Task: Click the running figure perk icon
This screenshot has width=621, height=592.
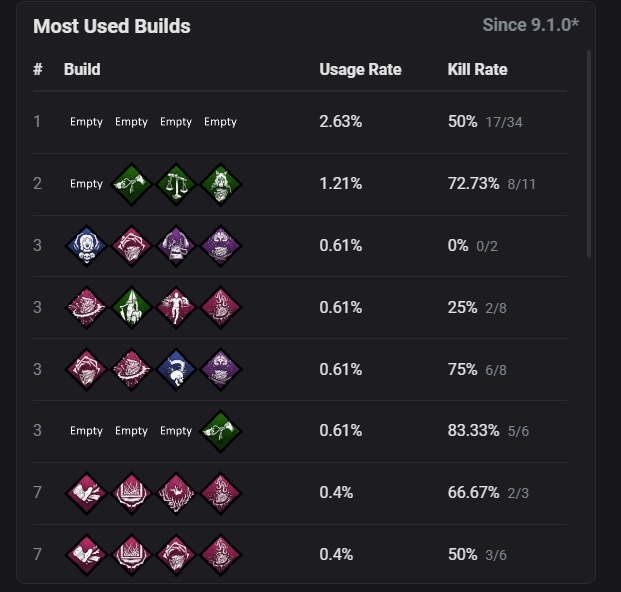Action: pyautogui.click(x=176, y=308)
